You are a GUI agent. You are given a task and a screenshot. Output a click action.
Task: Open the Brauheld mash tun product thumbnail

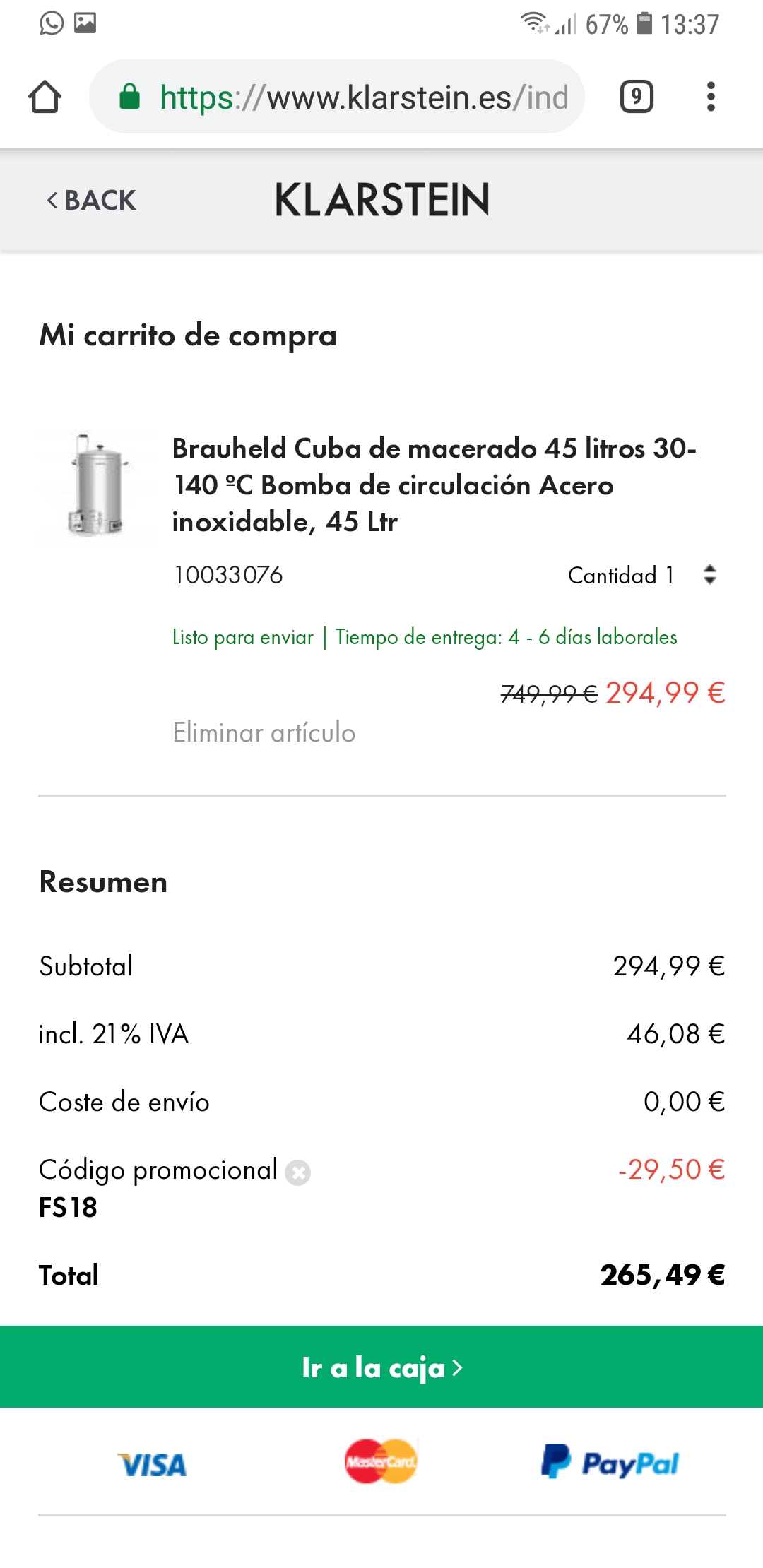coord(97,486)
